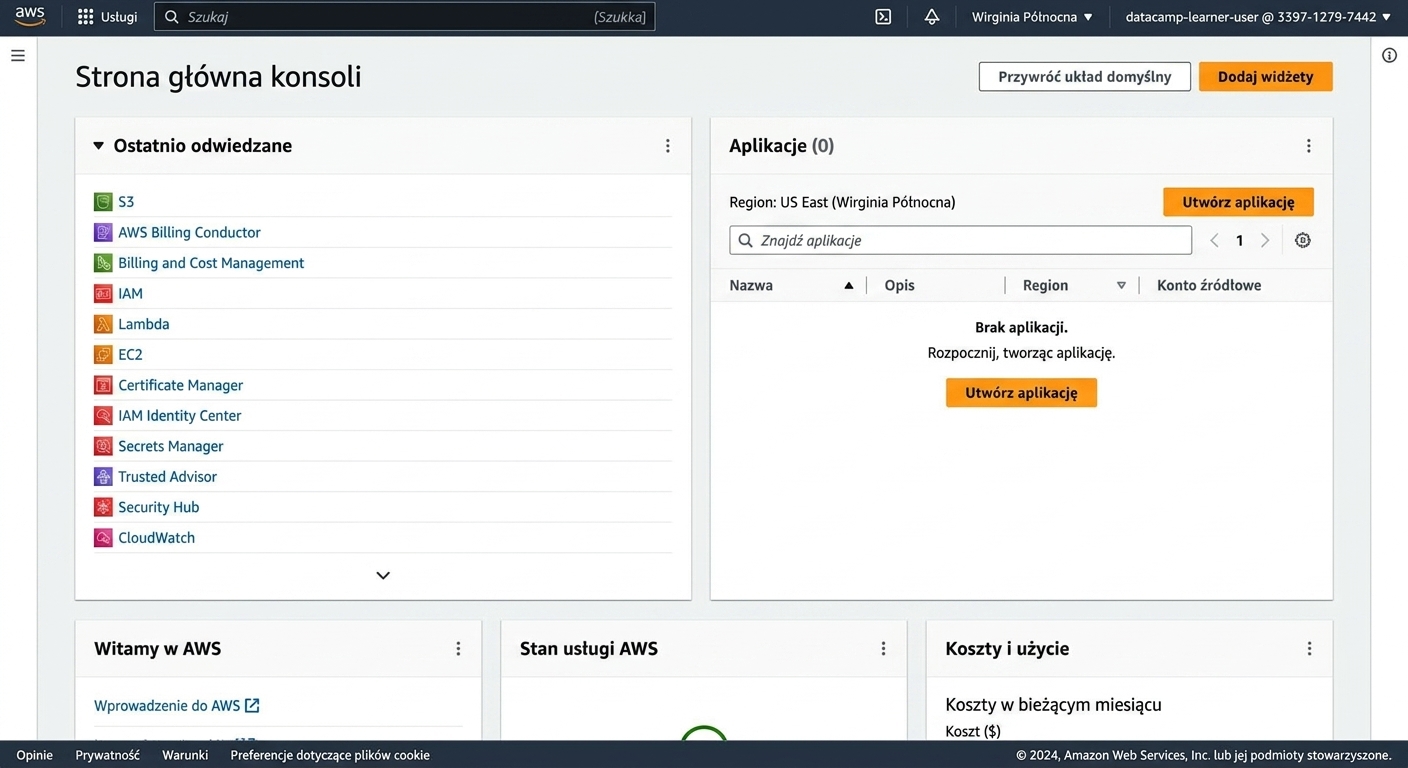The height and width of the screenshot is (768, 1408).
Task: Open the CloudWatch link
Action: (x=157, y=537)
